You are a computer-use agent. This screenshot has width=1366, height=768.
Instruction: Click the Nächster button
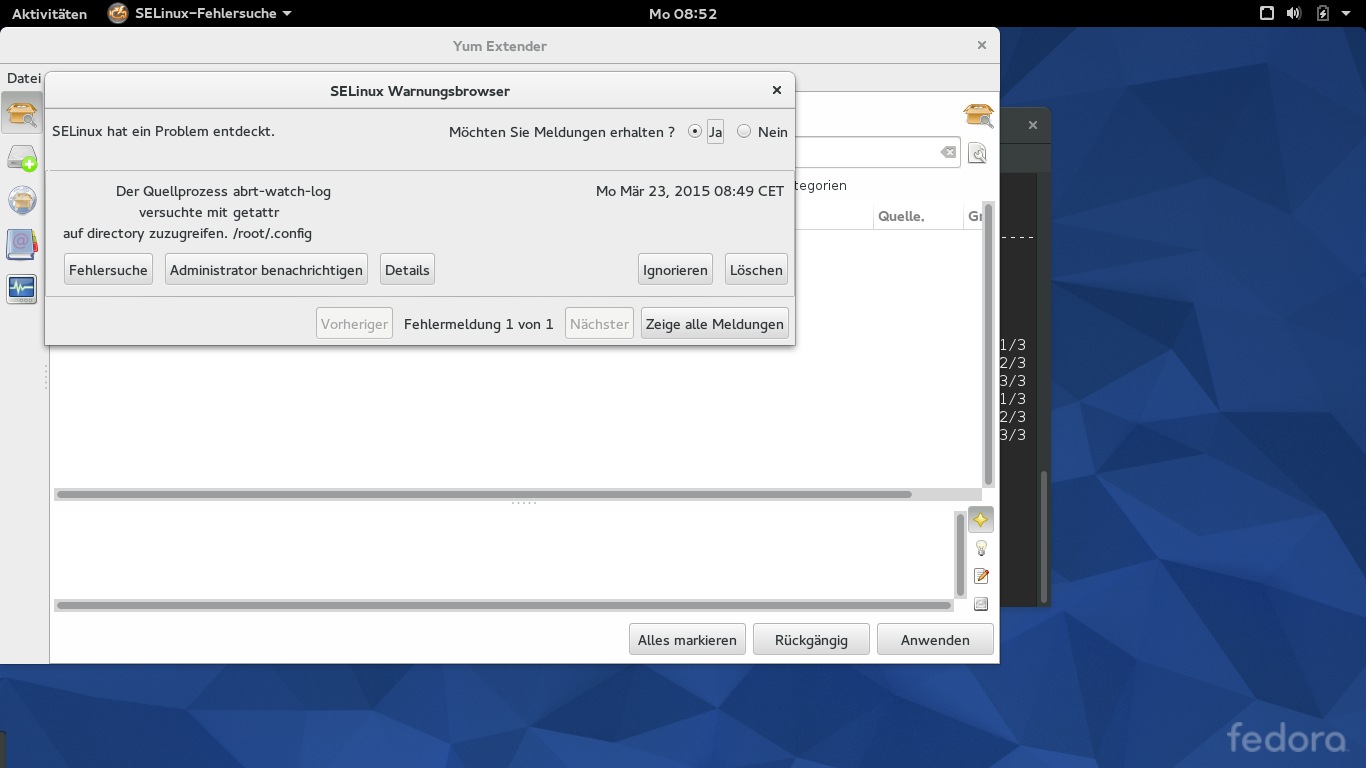(x=599, y=324)
